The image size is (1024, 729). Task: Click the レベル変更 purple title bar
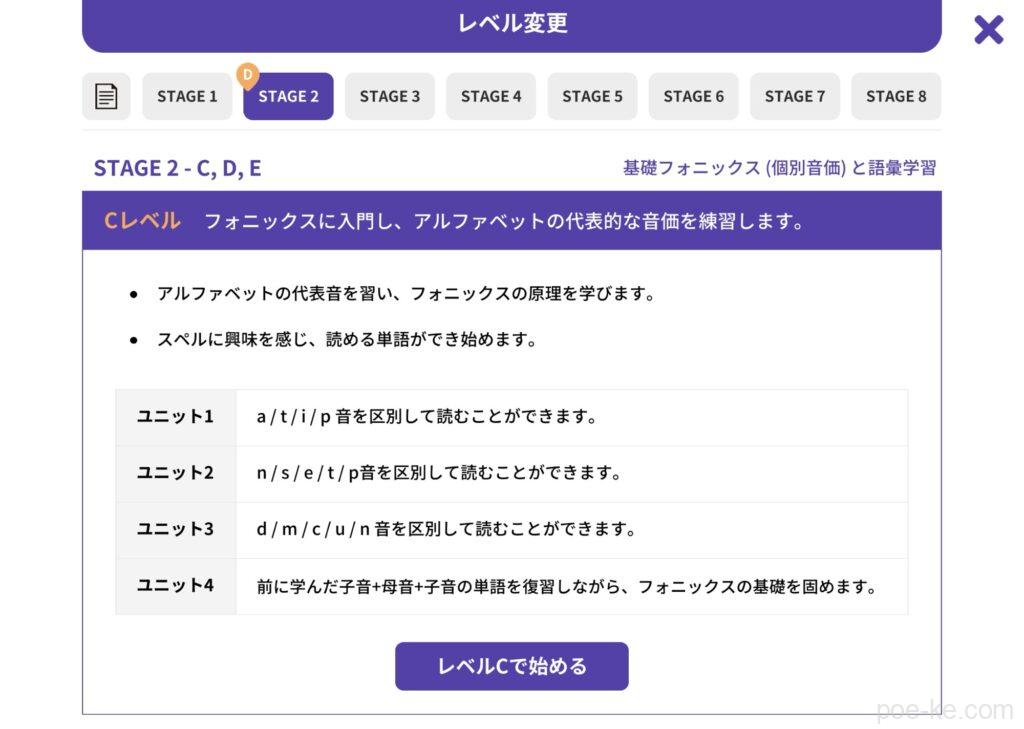coord(511,22)
